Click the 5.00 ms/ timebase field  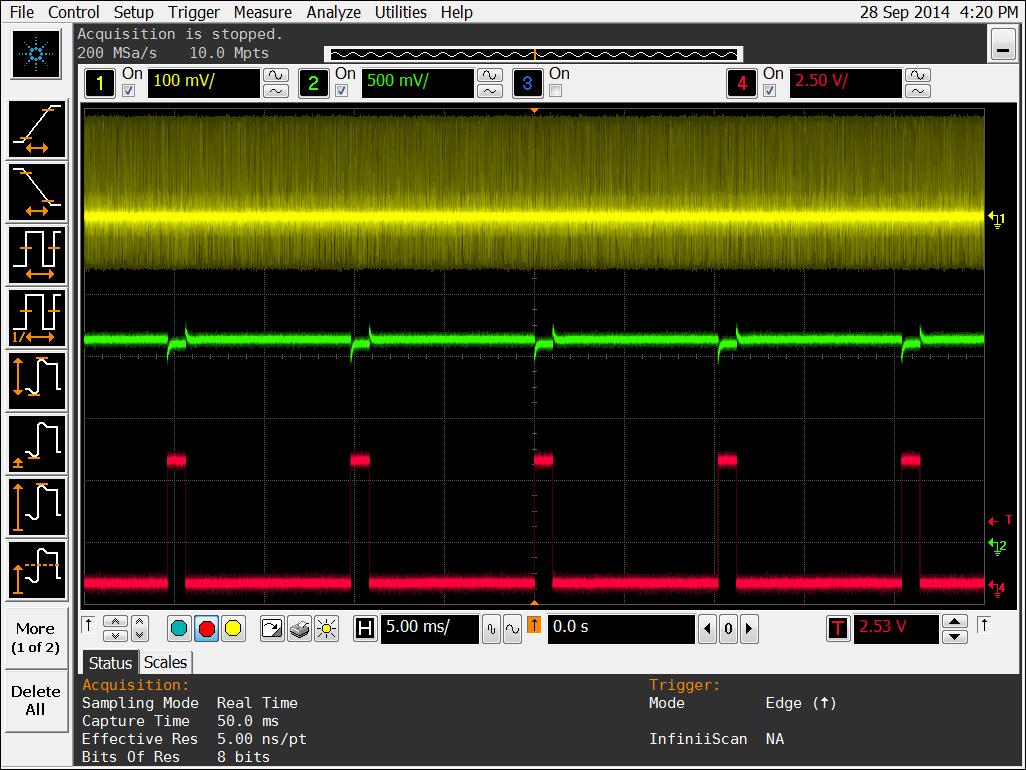pos(430,628)
